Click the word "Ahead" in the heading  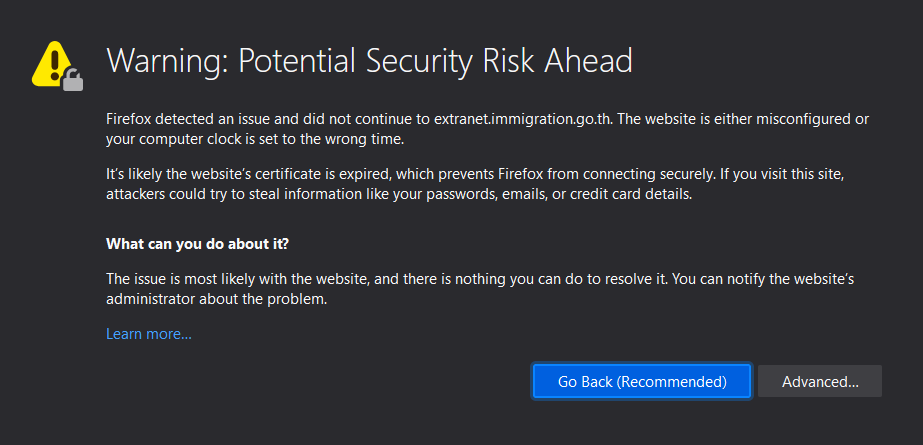587,61
